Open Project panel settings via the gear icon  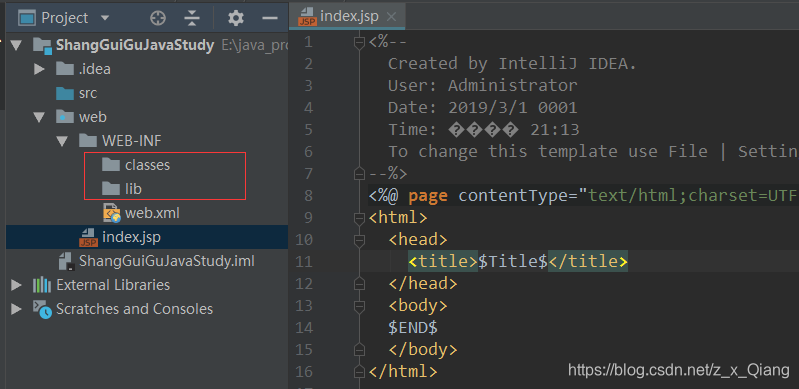click(x=235, y=19)
